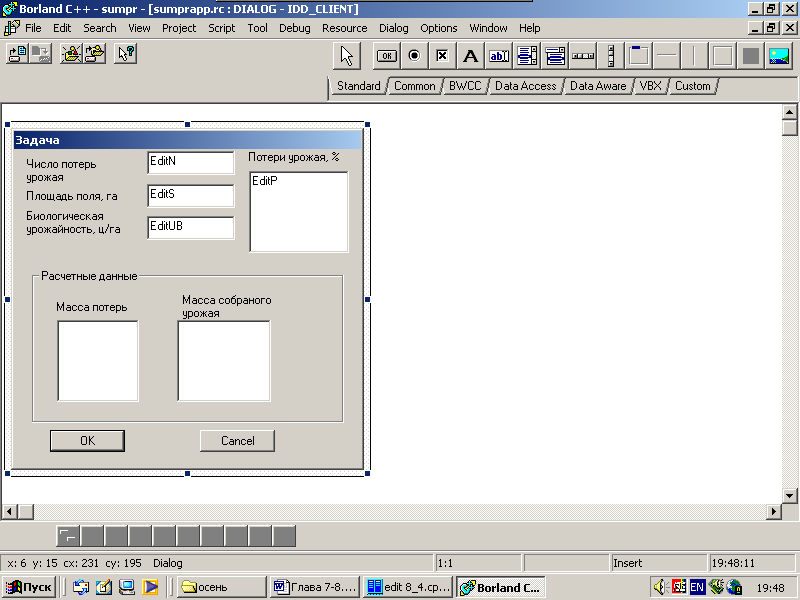The image size is (800, 600).
Task: Switch to the VBX palette tab
Action: 651,86
